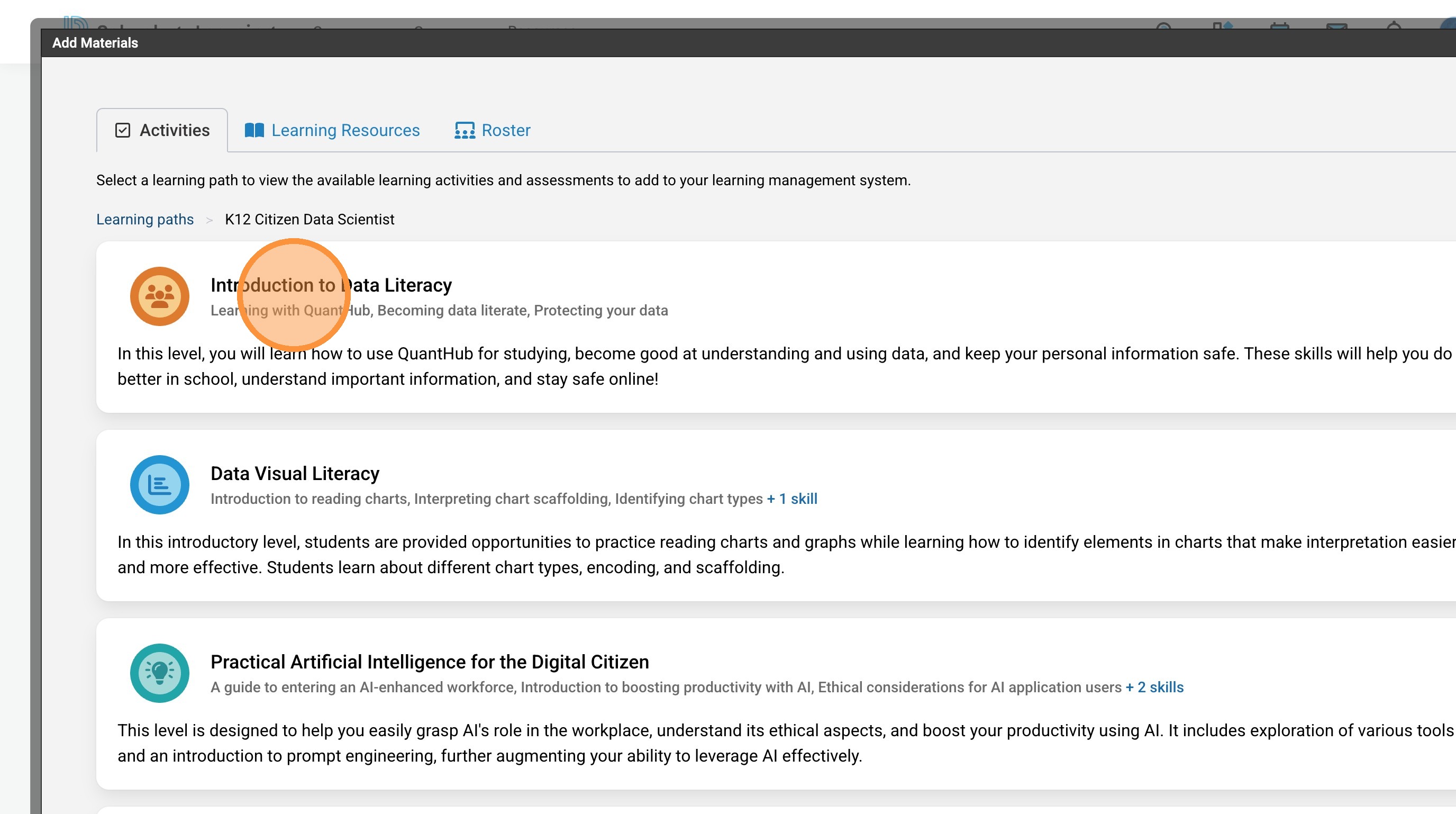
Task: Click the Roster classroom icon
Action: [x=465, y=131]
